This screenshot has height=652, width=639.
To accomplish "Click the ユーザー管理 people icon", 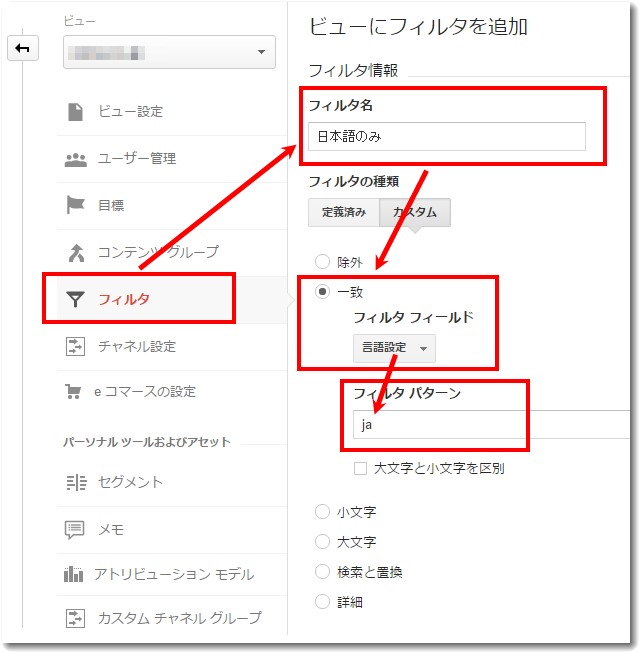I will point(75,159).
